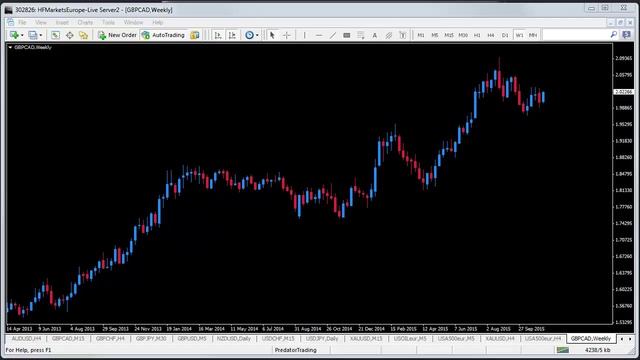640x360 pixels.
Task: Select the Cursor arrow tool
Action: (272, 35)
